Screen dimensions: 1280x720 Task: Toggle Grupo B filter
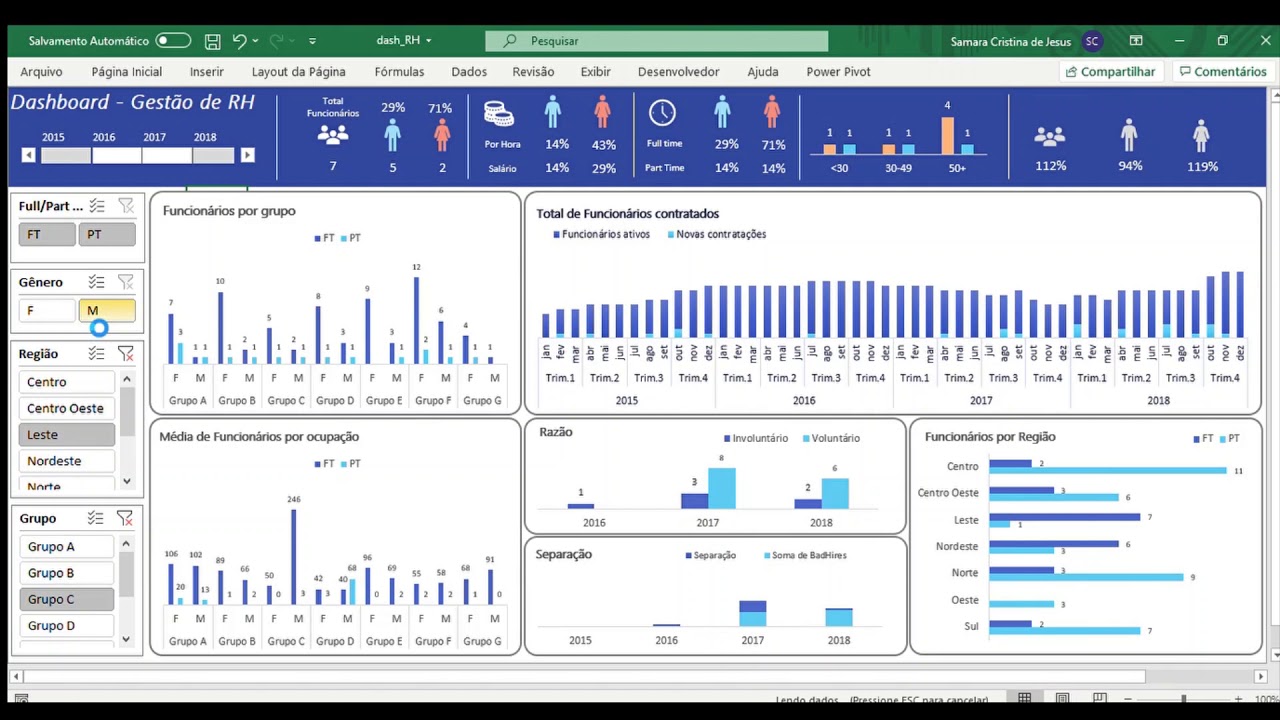(x=67, y=573)
